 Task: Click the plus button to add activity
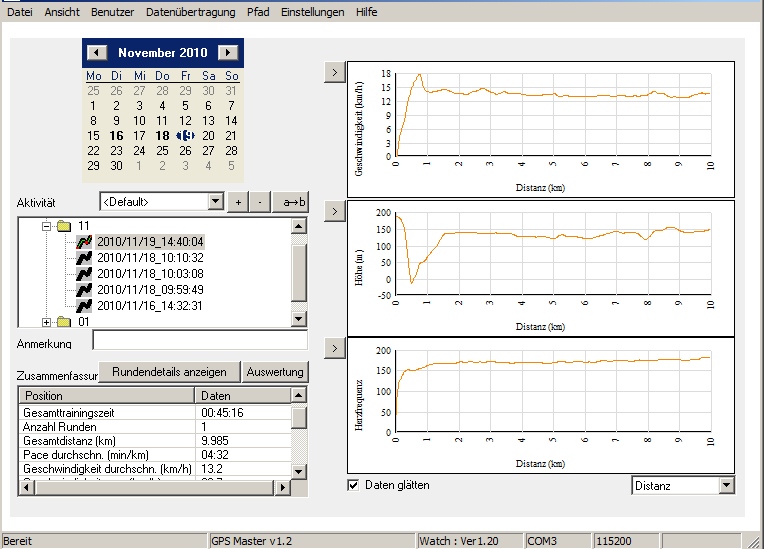237,201
